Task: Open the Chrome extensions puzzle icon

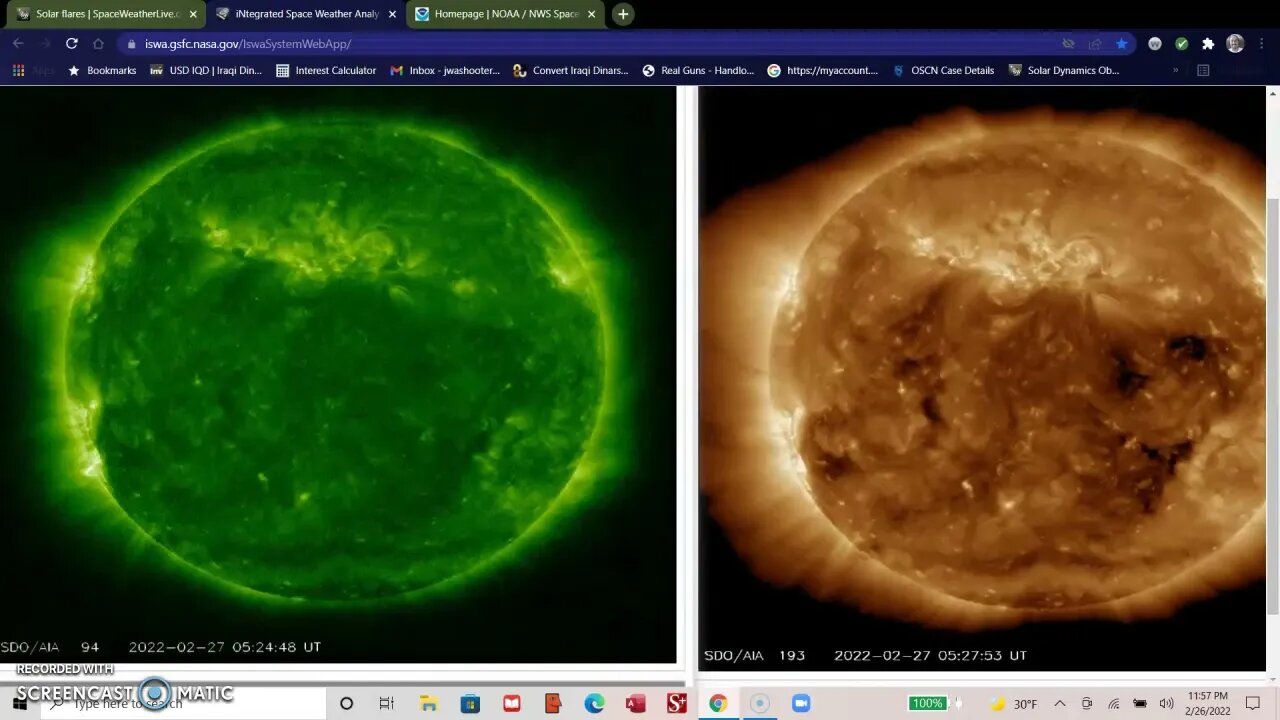Action: [1208, 44]
